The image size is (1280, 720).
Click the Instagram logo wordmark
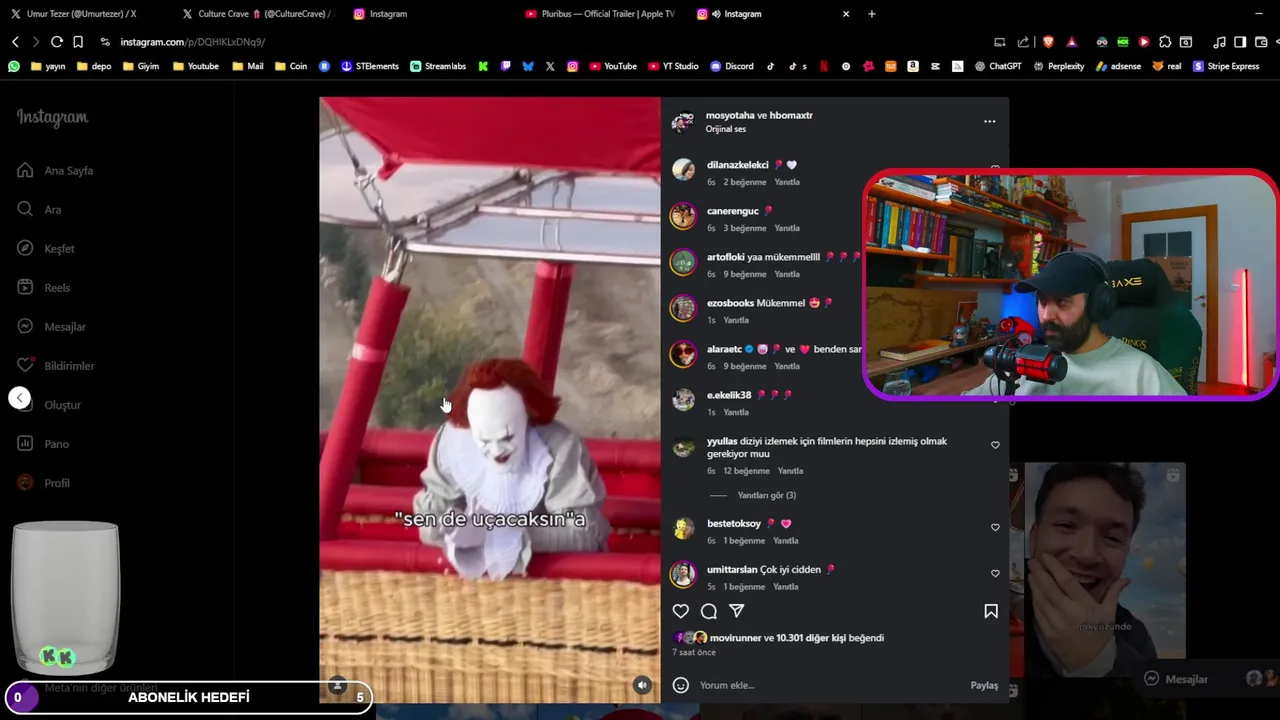52,117
